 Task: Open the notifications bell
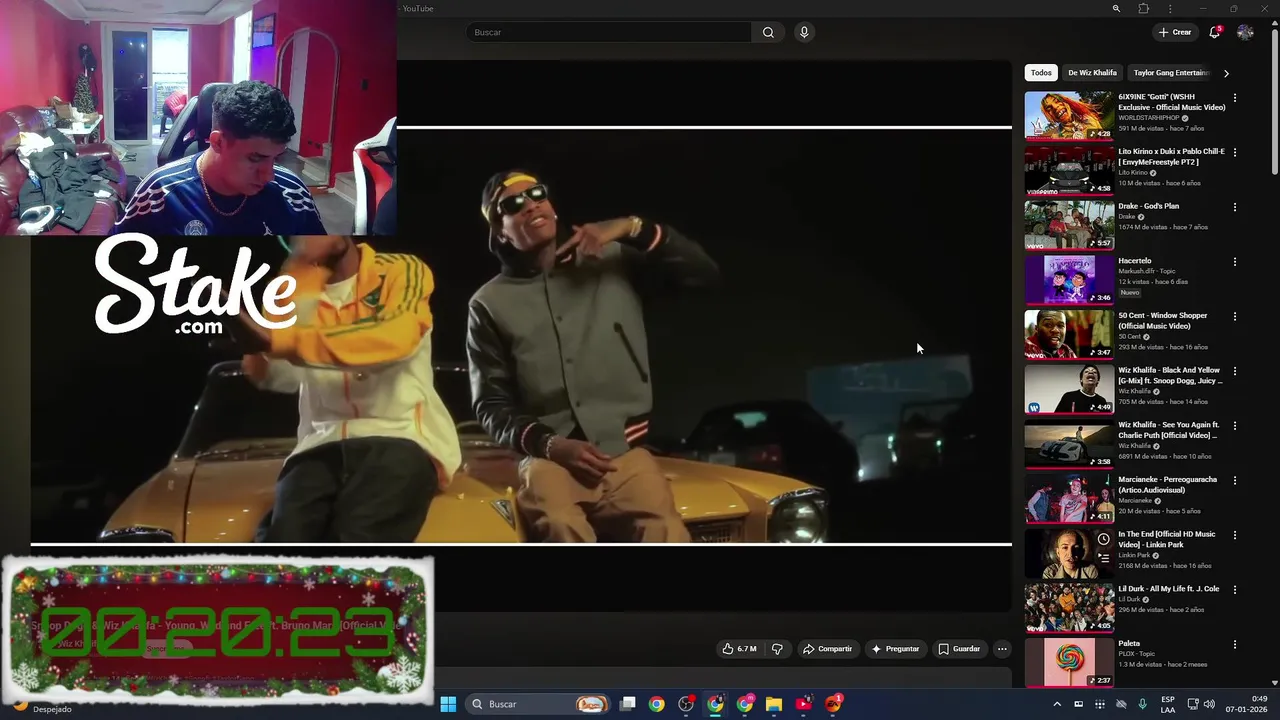(1214, 32)
